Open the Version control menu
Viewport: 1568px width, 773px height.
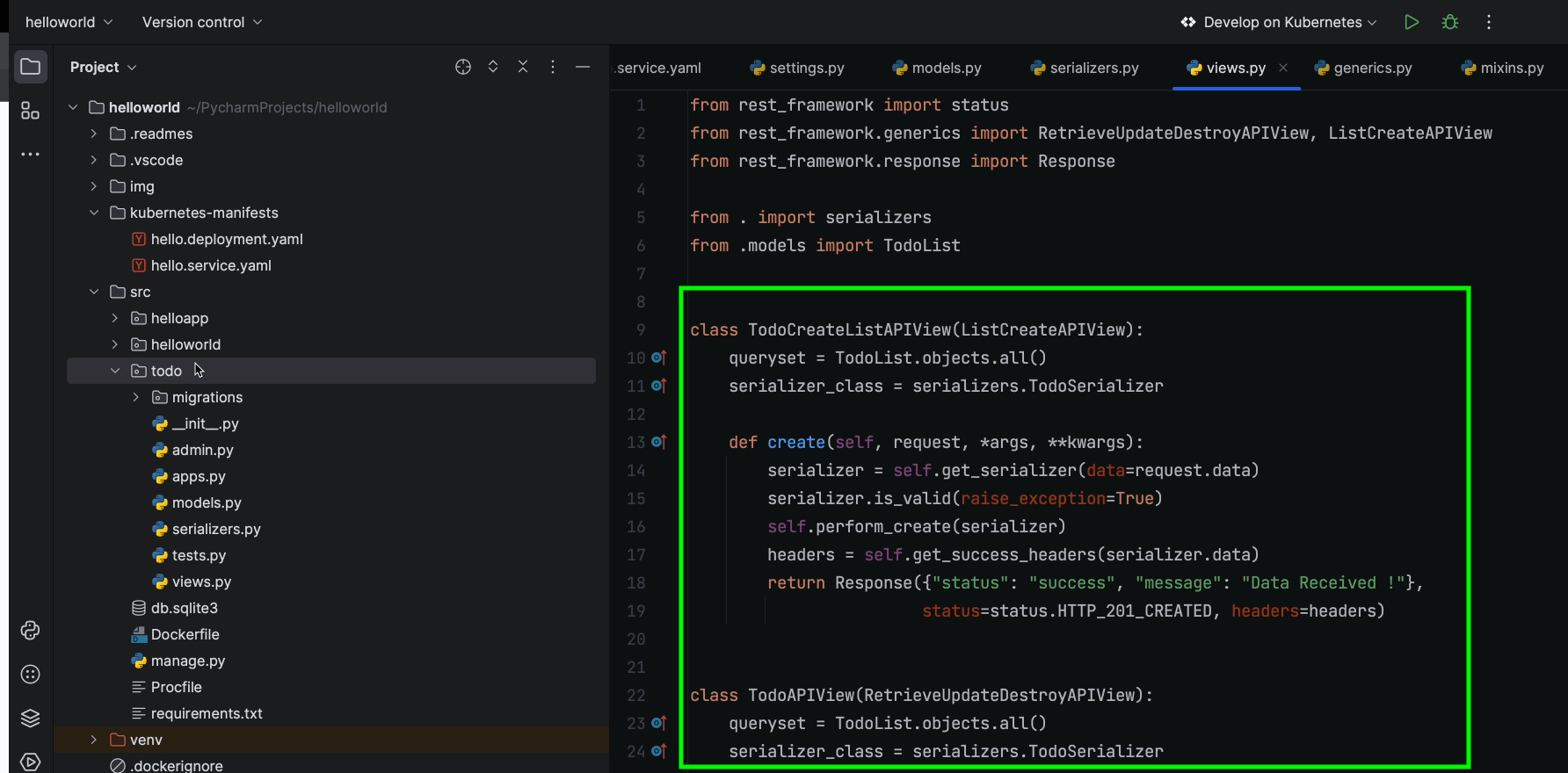tap(202, 22)
